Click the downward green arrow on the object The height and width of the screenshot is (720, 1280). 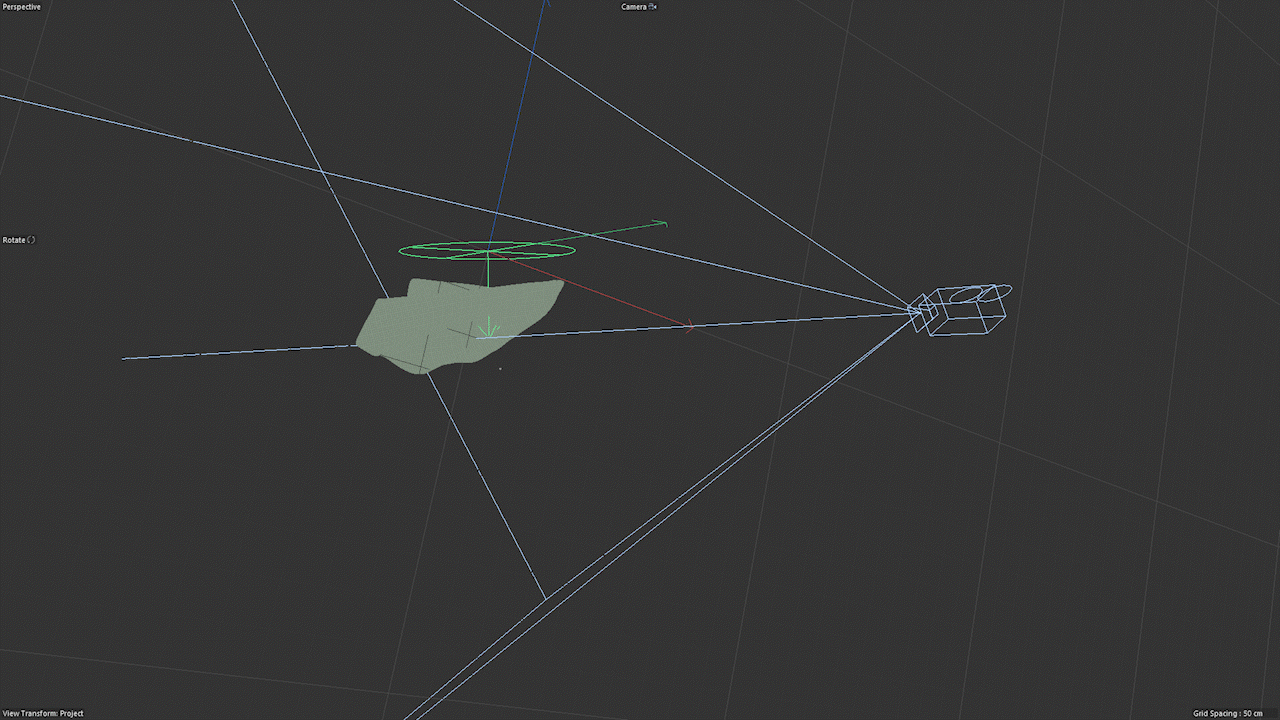tap(488, 329)
